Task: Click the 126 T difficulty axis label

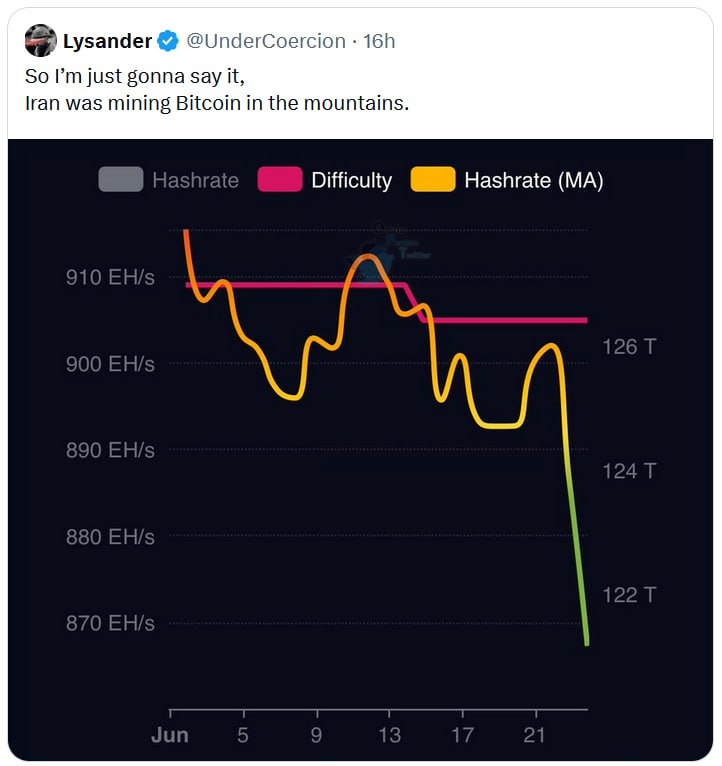Action: (x=629, y=347)
